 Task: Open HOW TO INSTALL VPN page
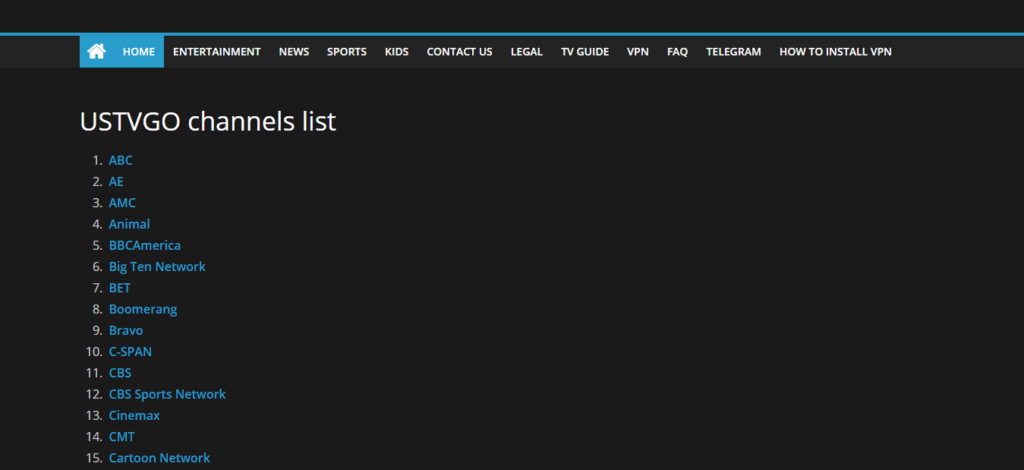point(835,52)
